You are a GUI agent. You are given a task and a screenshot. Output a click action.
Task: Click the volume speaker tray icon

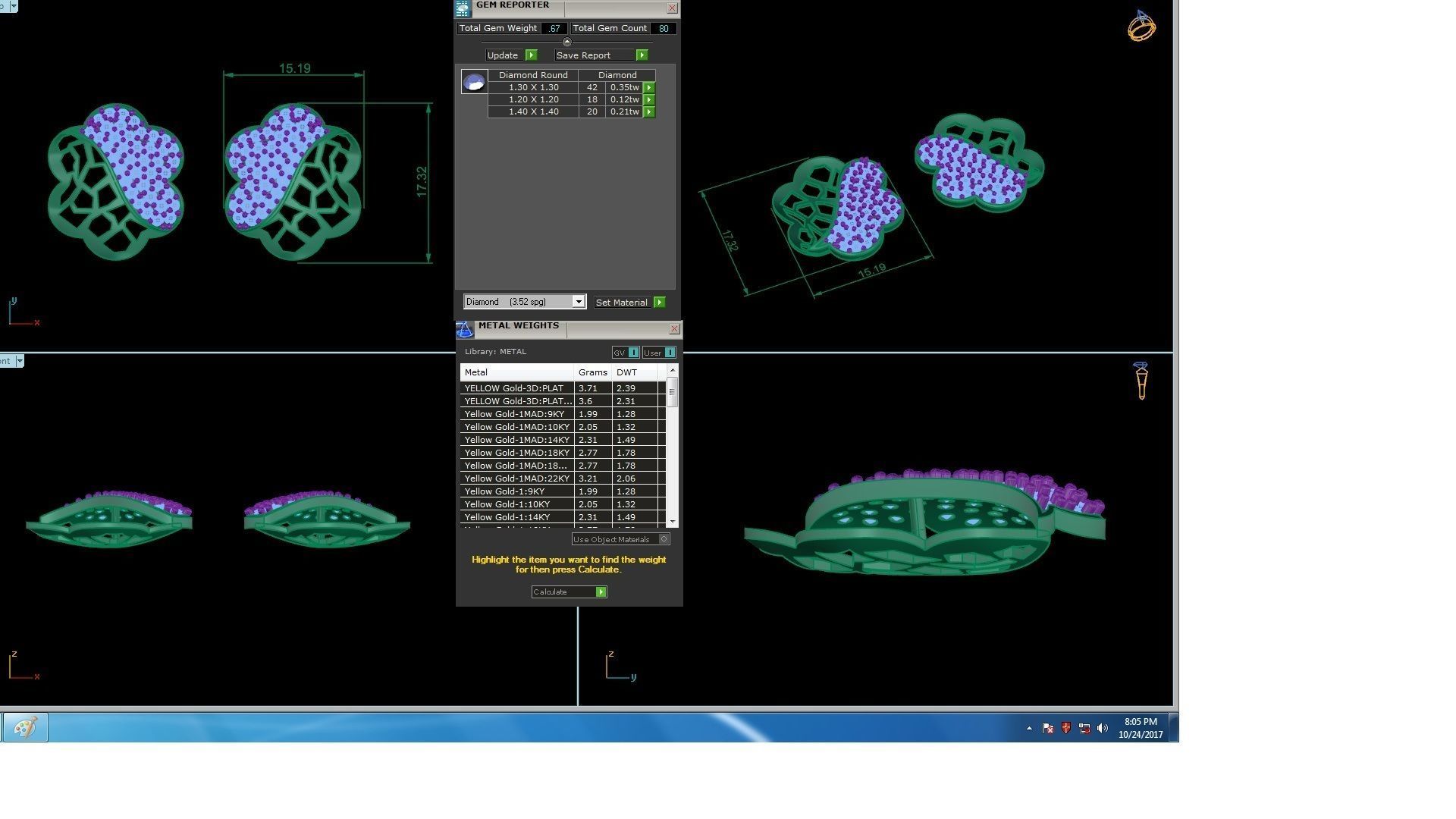pyautogui.click(x=1103, y=728)
